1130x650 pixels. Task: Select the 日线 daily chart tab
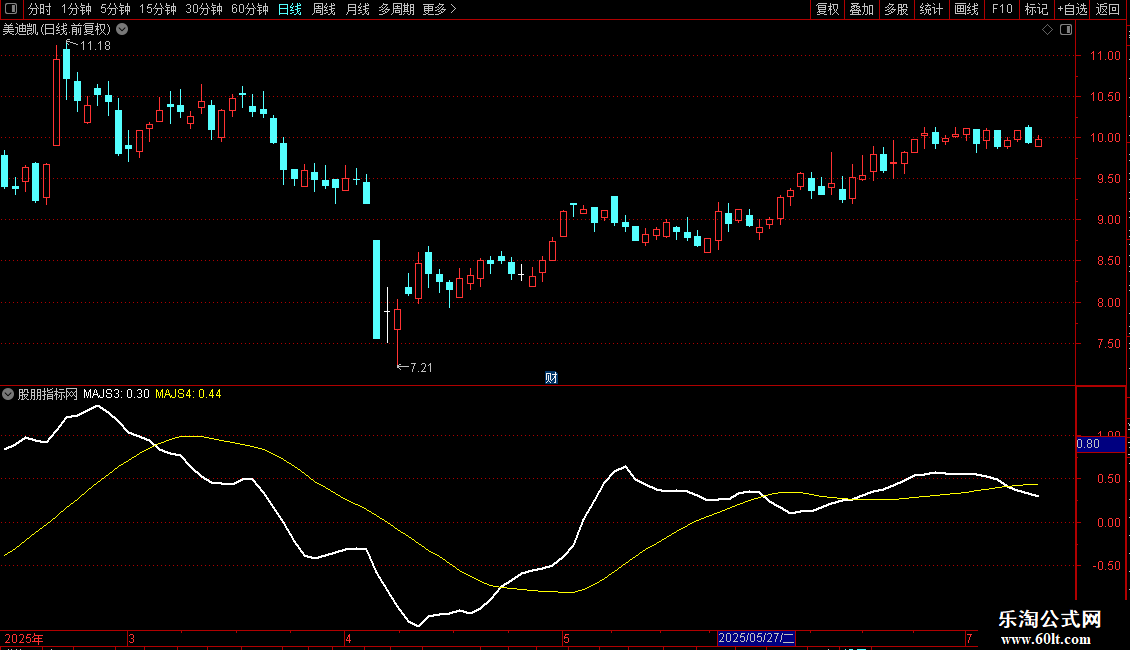pos(290,9)
